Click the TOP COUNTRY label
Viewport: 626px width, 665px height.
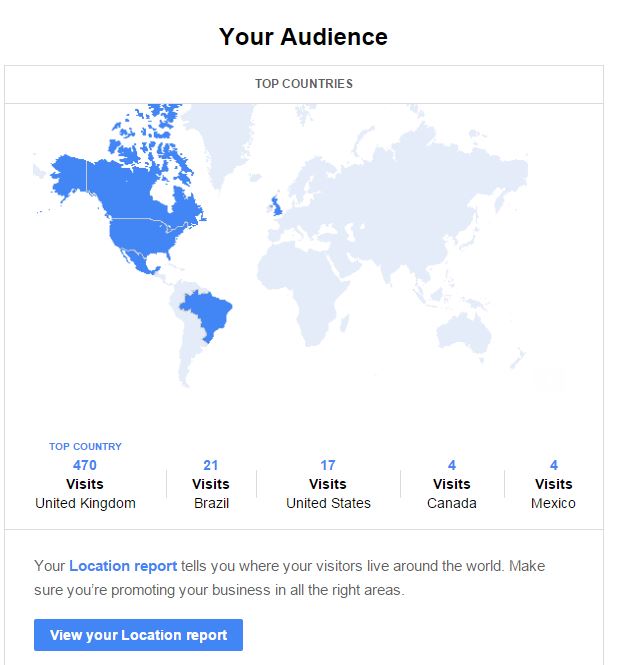pyautogui.click(x=85, y=447)
